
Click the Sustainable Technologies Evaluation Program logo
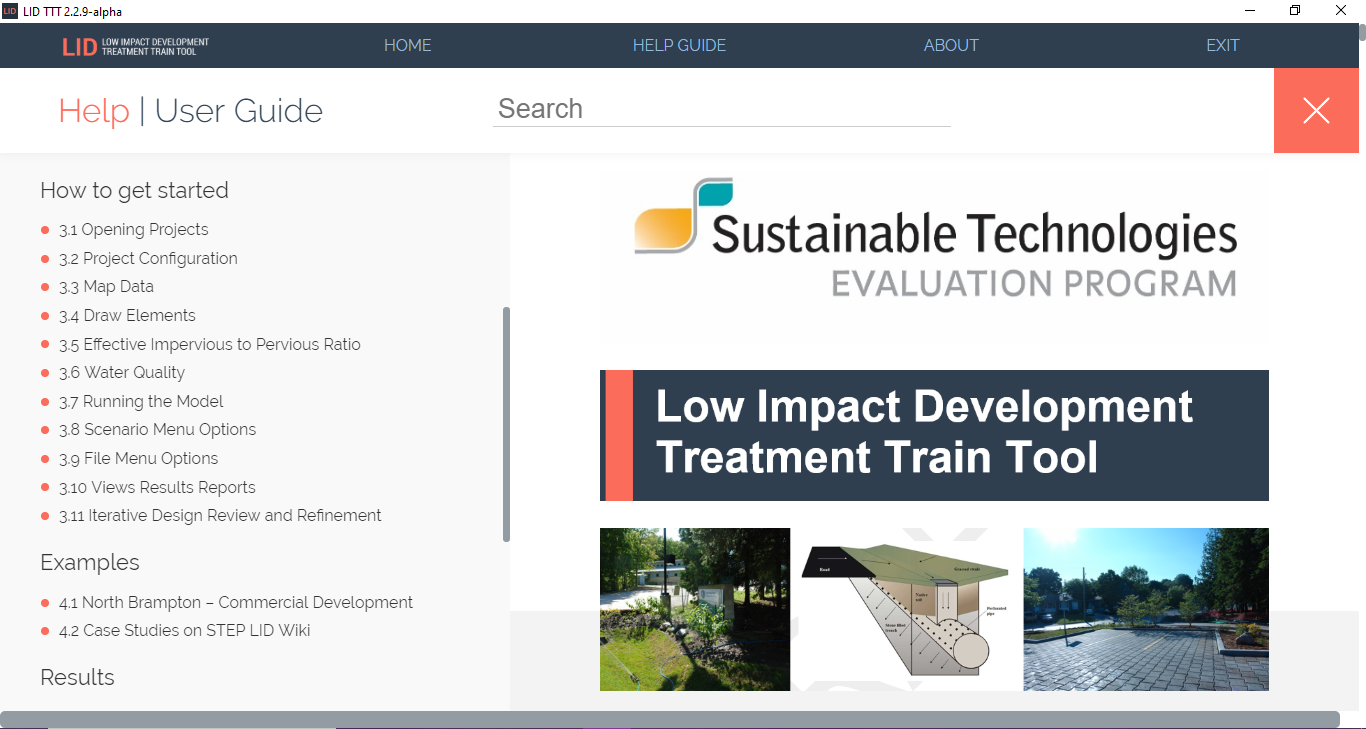(x=934, y=240)
